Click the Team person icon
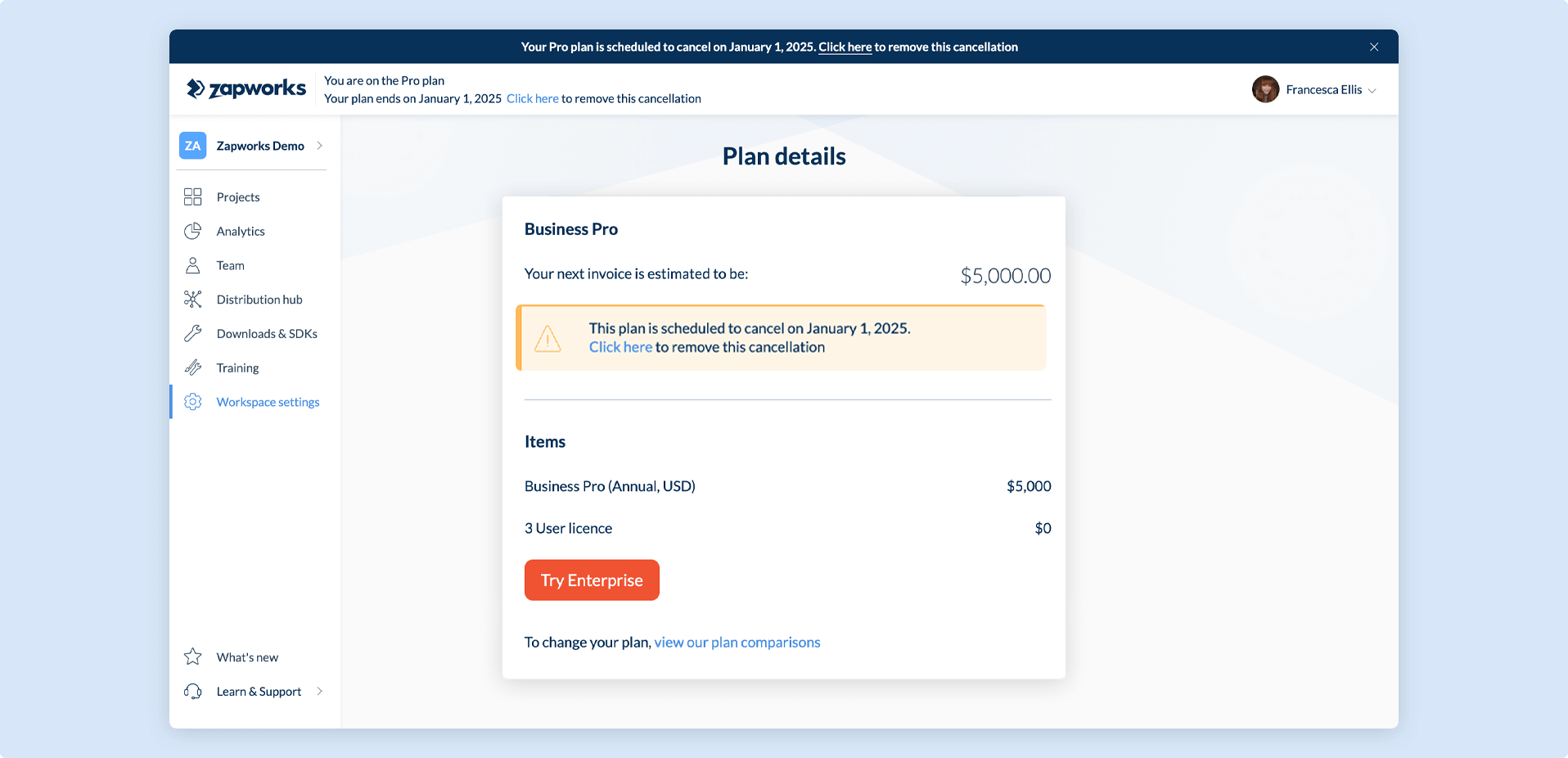The width and height of the screenshot is (1568, 758). [x=192, y=265]
